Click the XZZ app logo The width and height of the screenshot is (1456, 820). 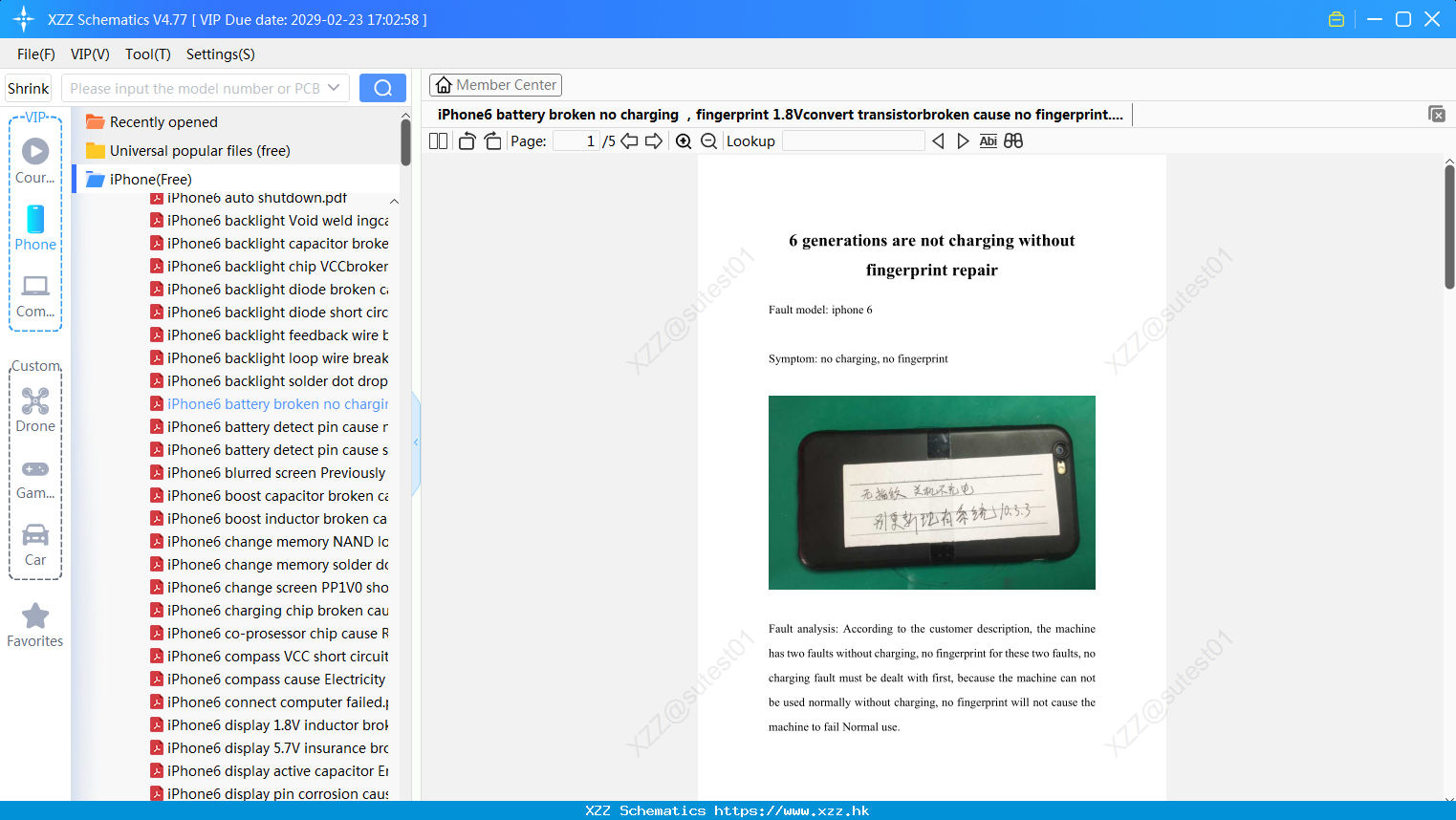click(x=23, y=19)
